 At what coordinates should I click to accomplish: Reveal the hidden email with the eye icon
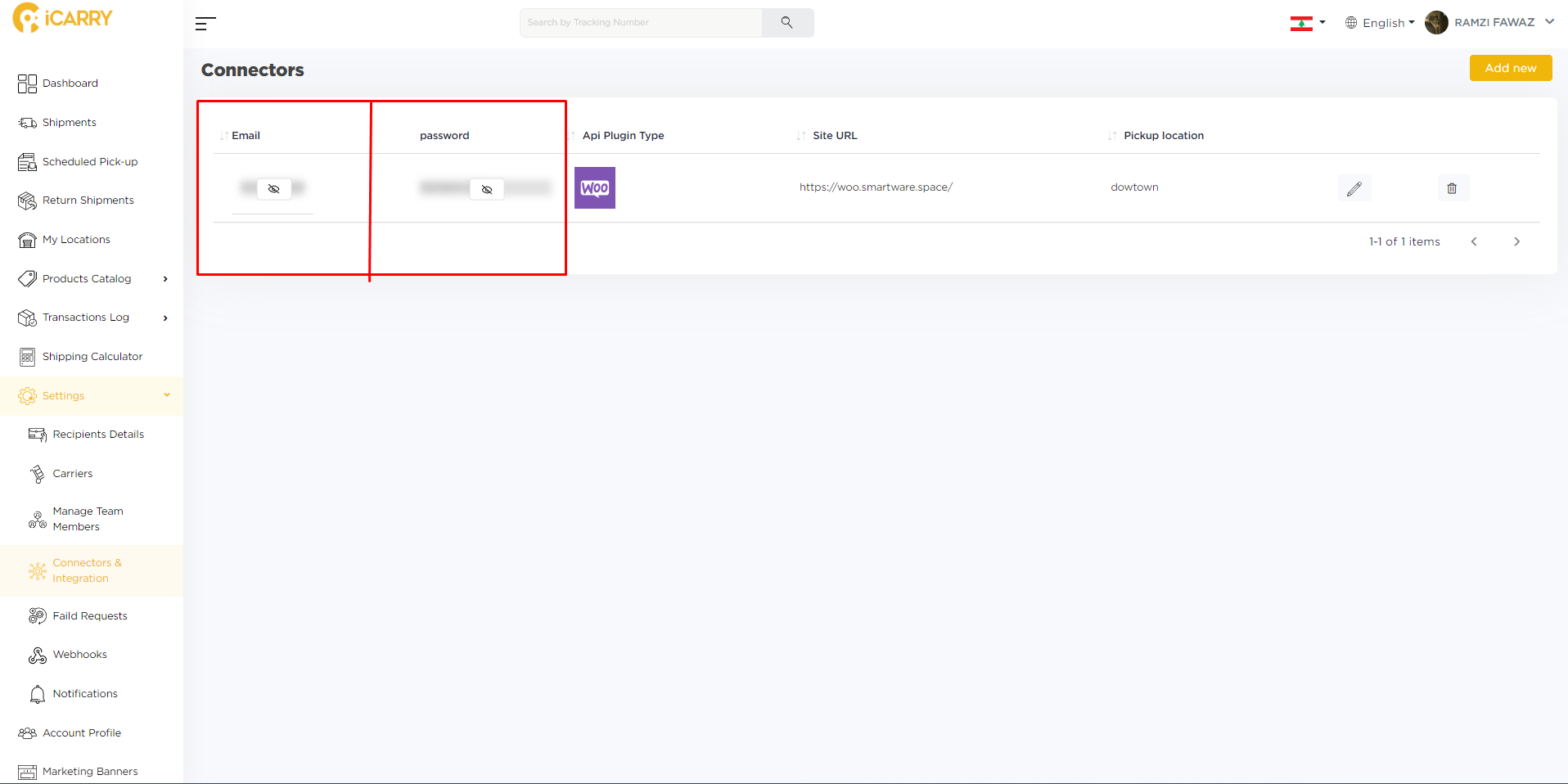coord(274,189)
